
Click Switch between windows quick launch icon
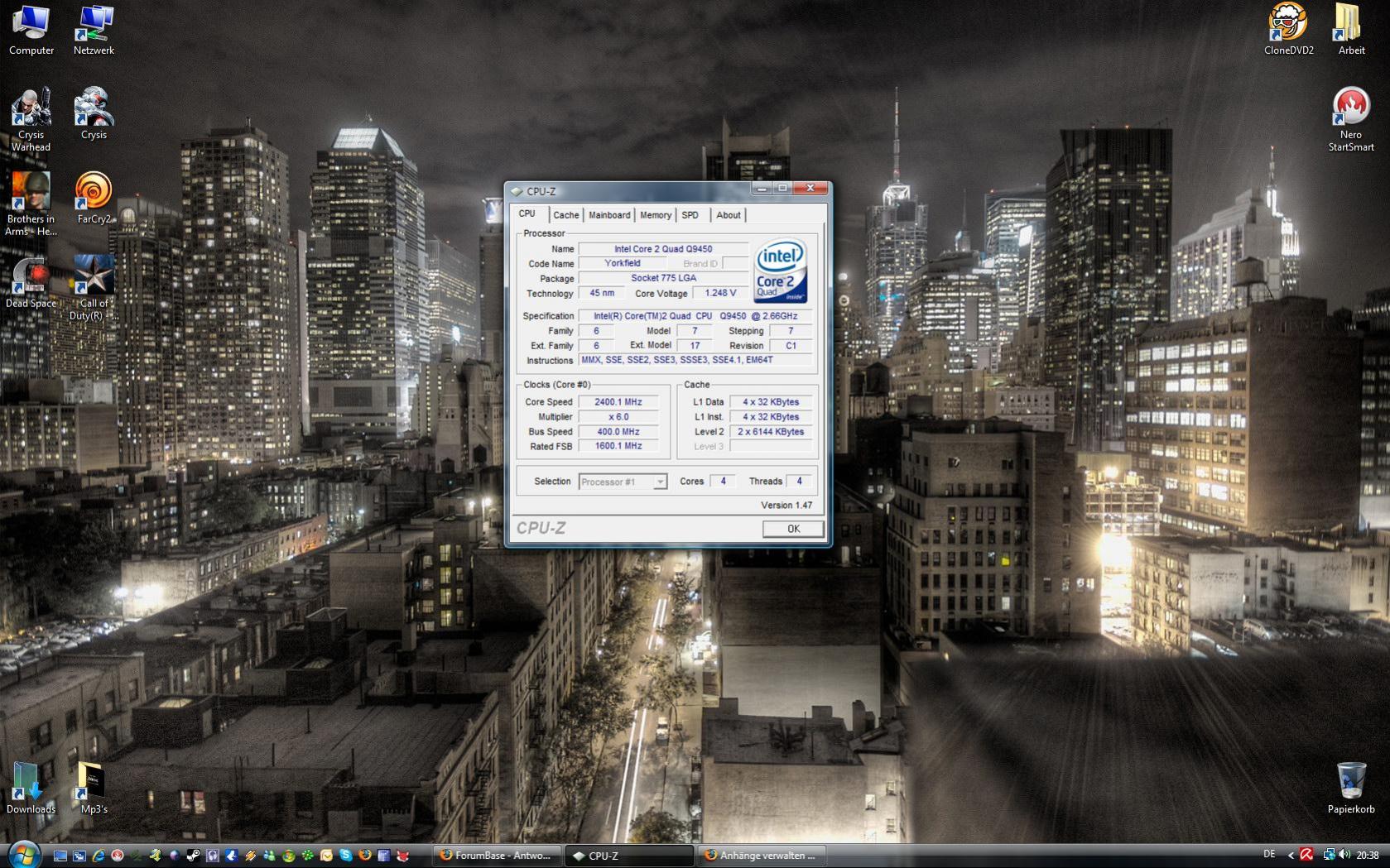[x=79, y=856]
